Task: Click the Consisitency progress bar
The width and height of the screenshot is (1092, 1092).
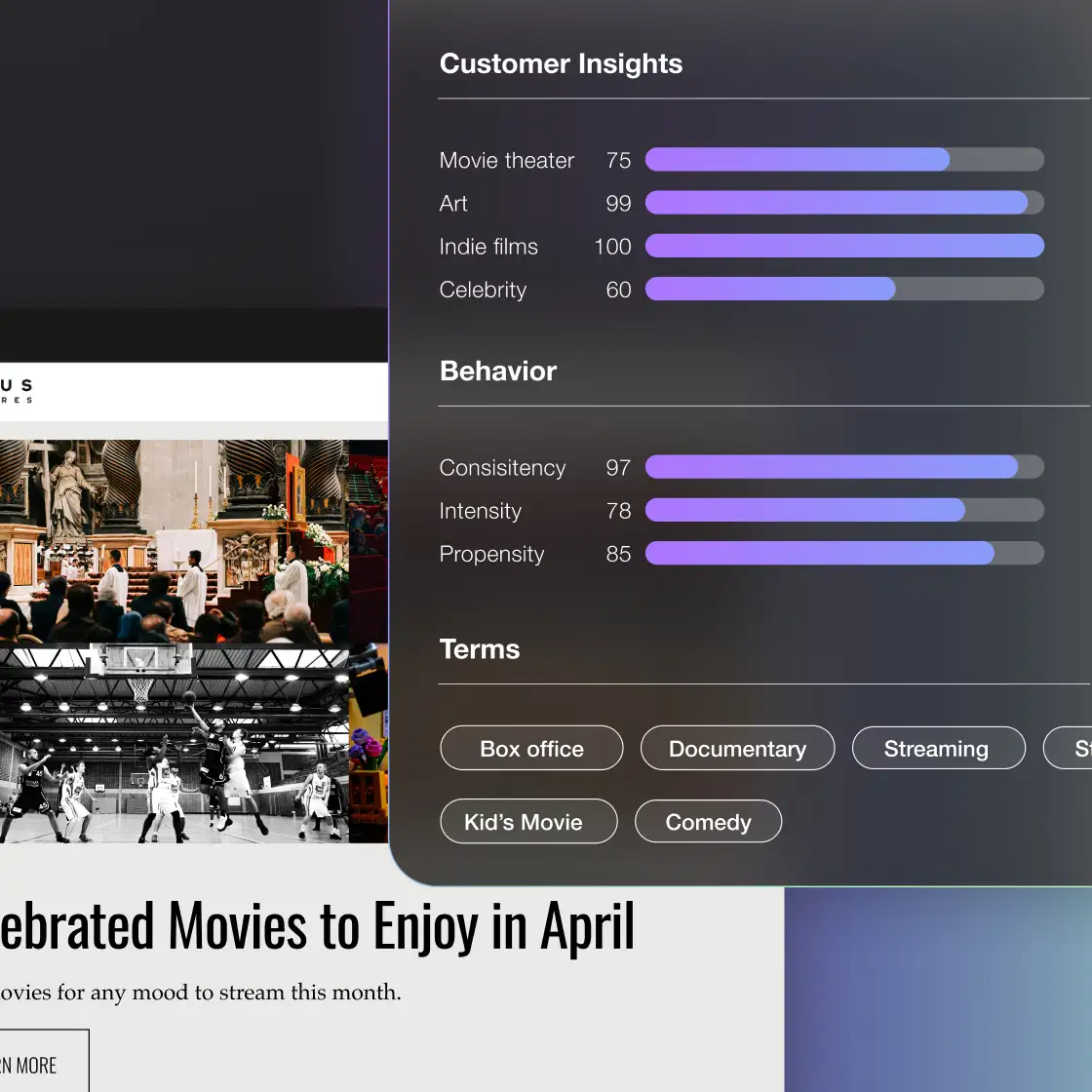Action: coord(844,467)
